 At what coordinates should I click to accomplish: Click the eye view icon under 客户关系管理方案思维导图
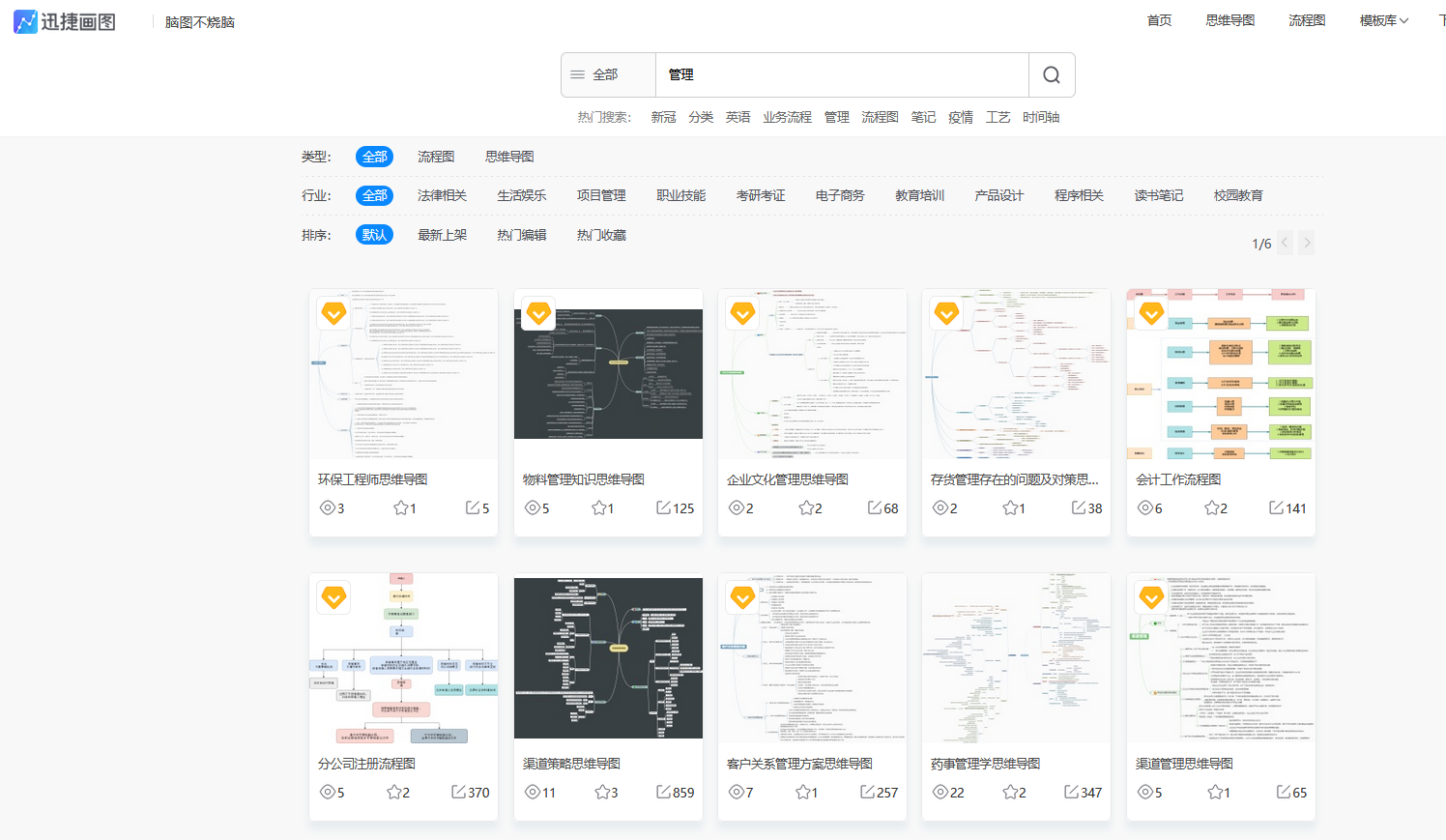pos(737,792)
